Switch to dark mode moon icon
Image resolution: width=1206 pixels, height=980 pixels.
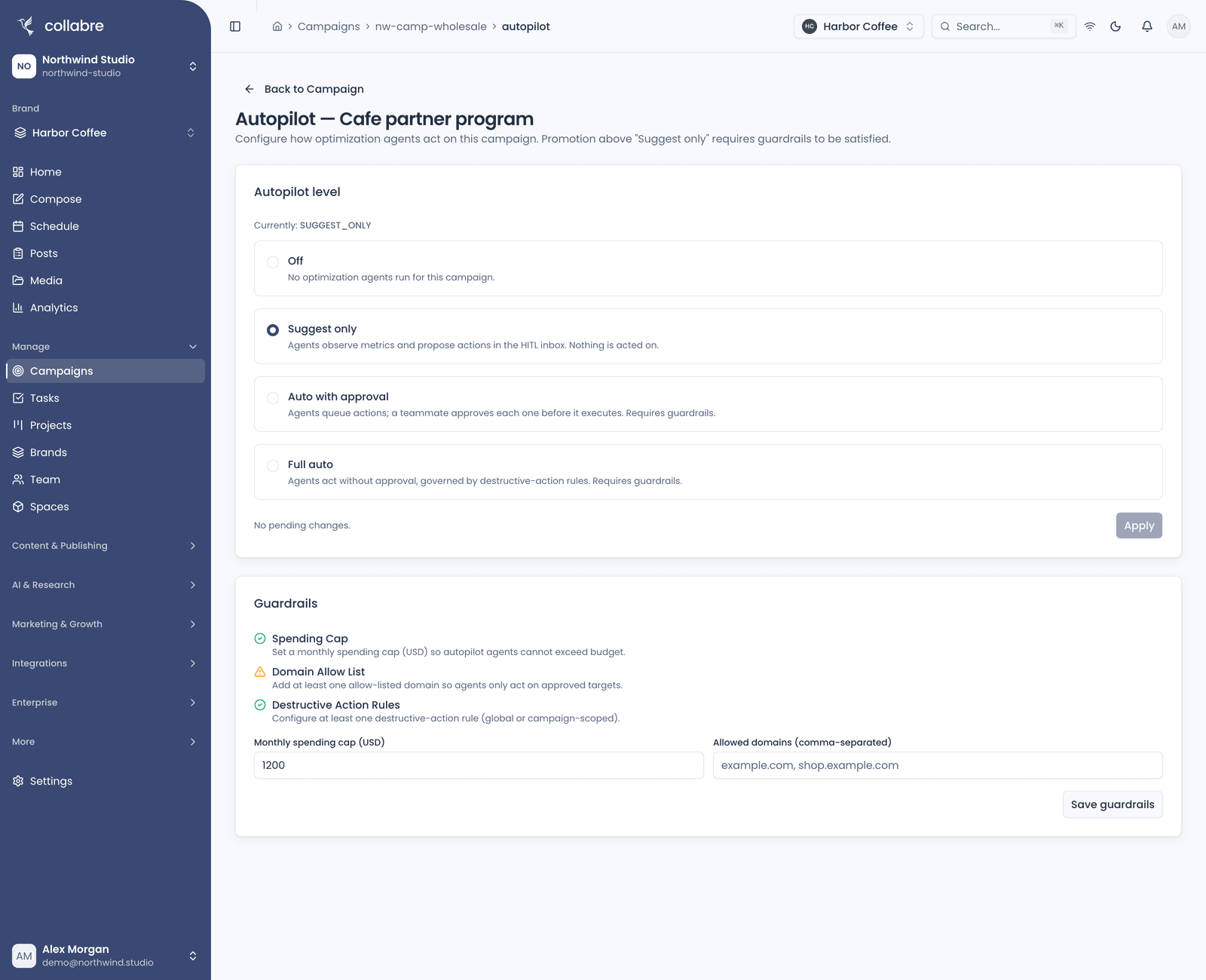[1116, 26]
